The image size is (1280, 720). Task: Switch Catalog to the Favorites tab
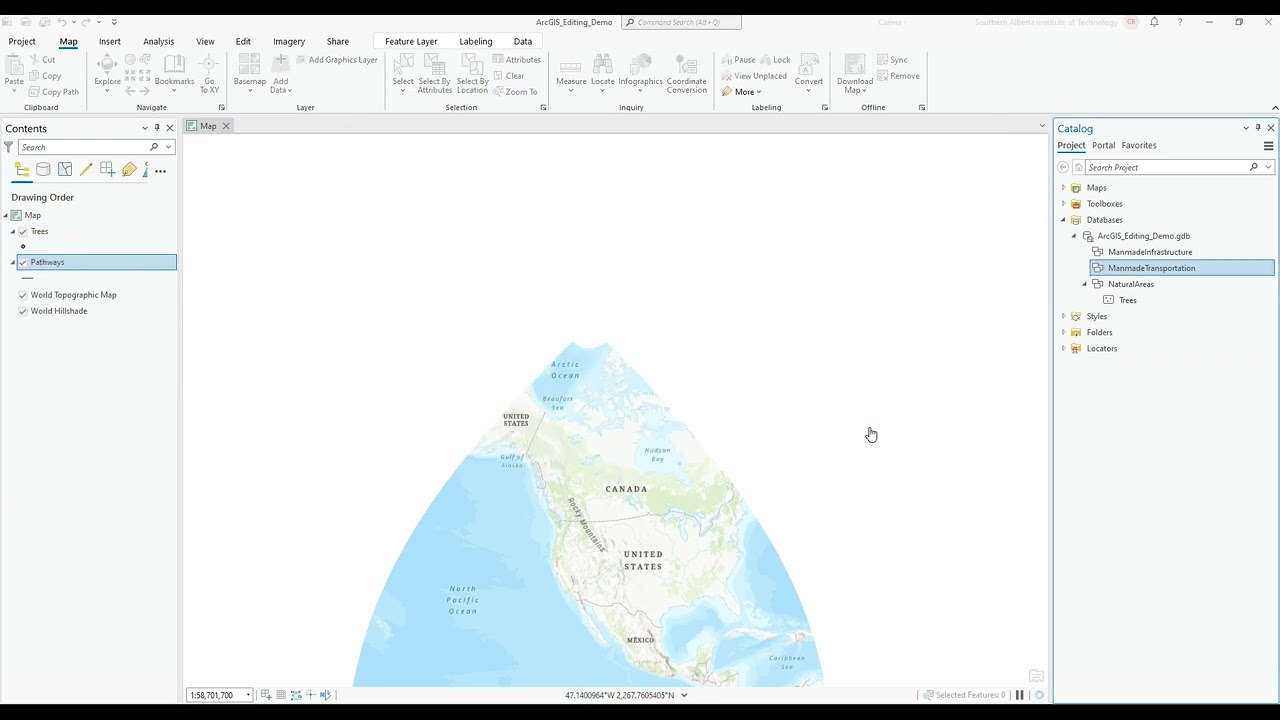(x=1139, y=146)
